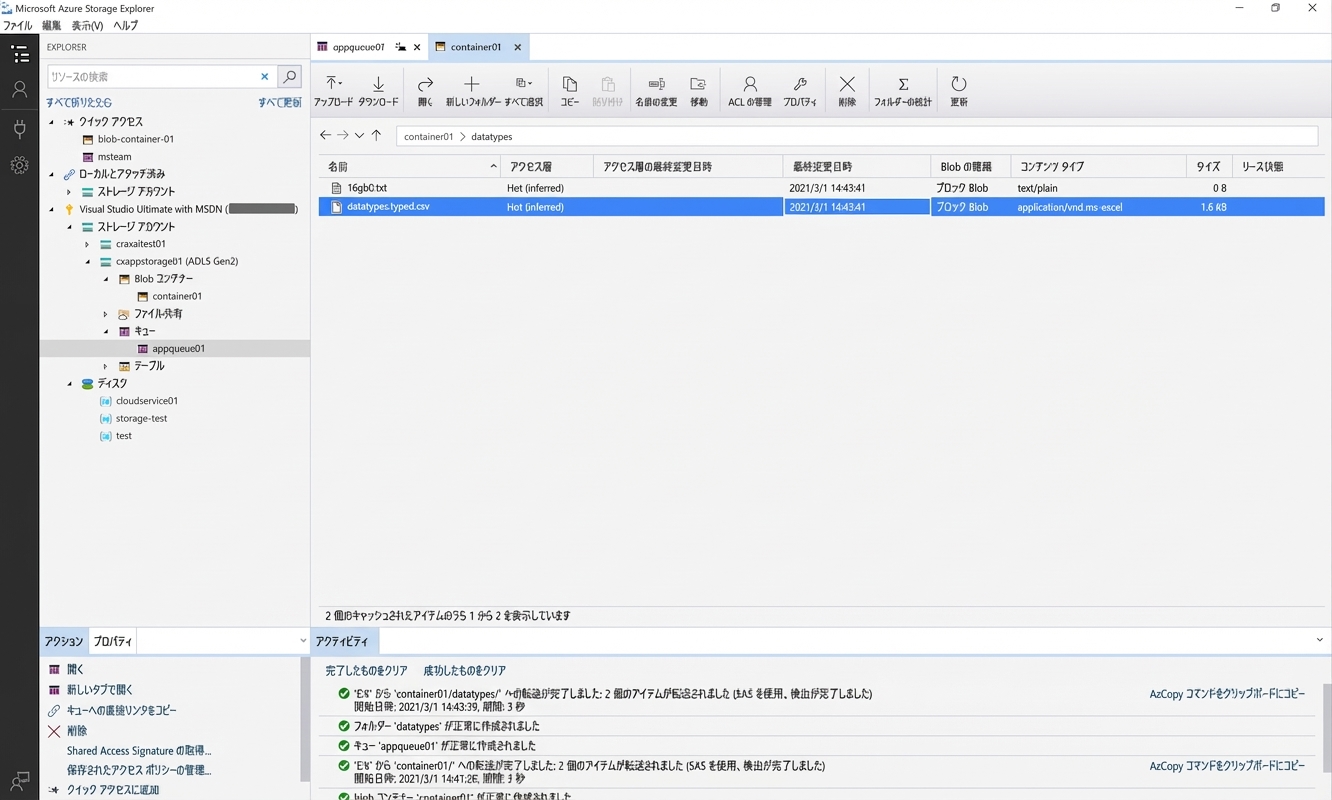Image resolution: width=1332 pixels, height=800 pixels.
Task: Open the ヘルプ menu
Action: 126,26
